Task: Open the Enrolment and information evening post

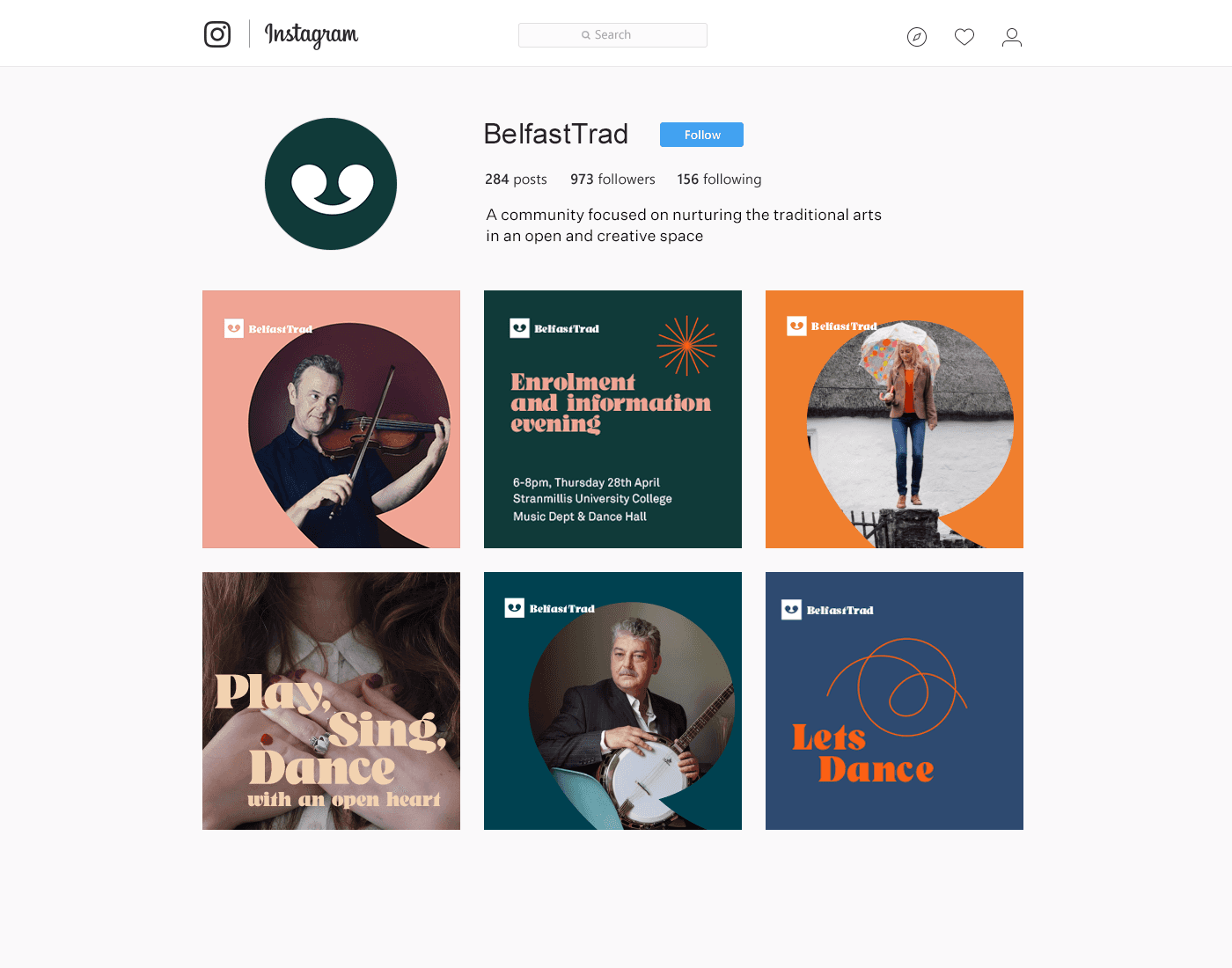Action: (x=612, y=419)
